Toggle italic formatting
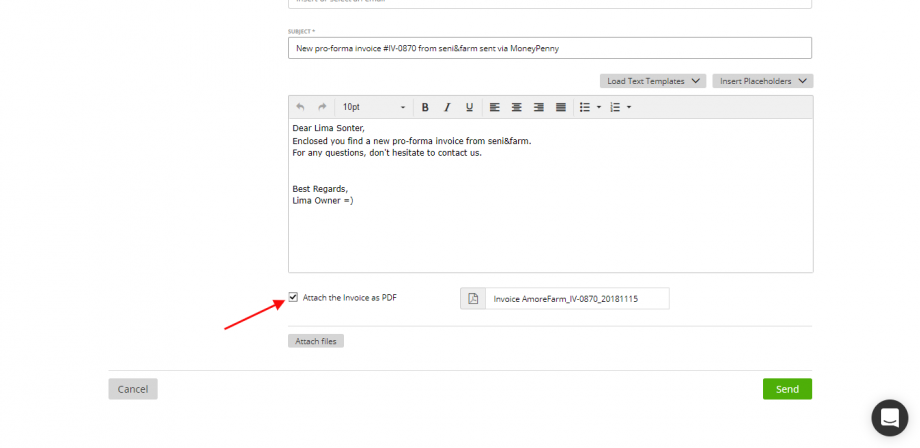 click(x=447, y=107)
